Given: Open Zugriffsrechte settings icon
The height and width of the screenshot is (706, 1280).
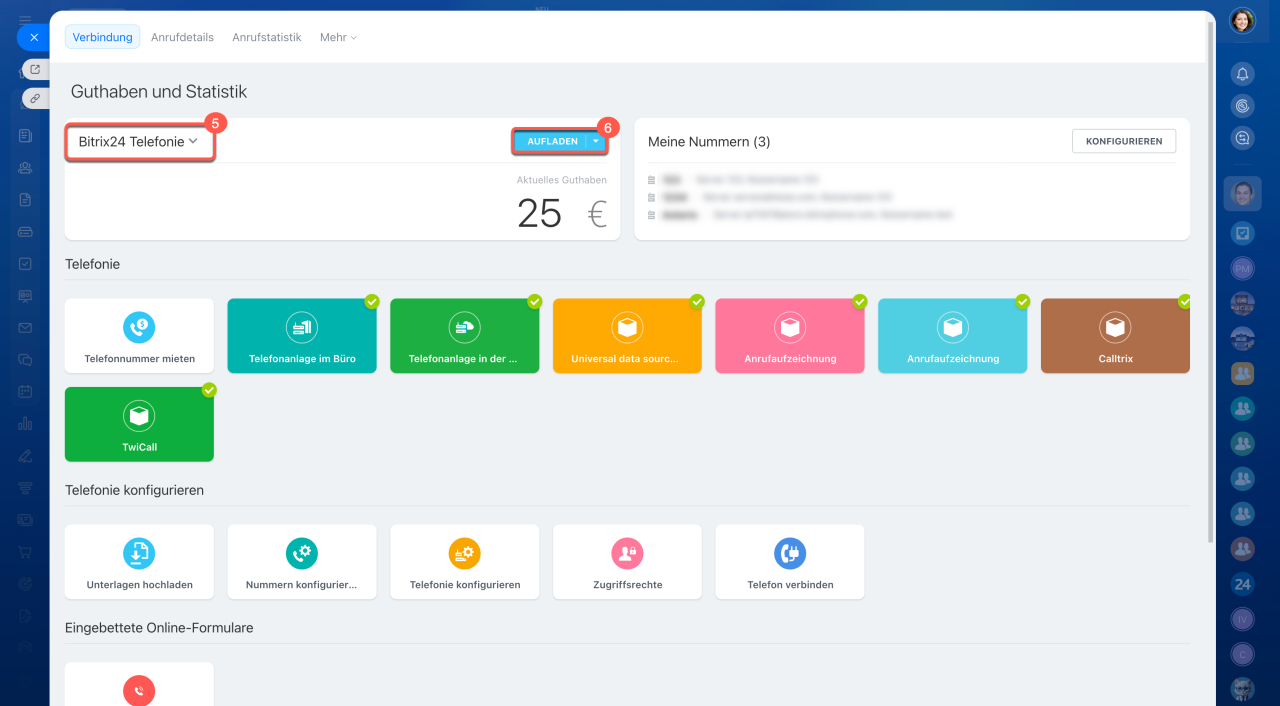Looking at the screenshot, I should [x=627, y=553].
